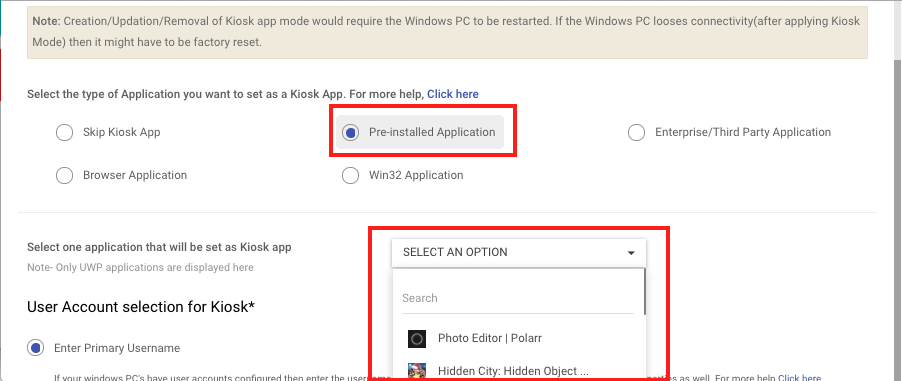Click the User Account selection for Kiosk heading

140,307
